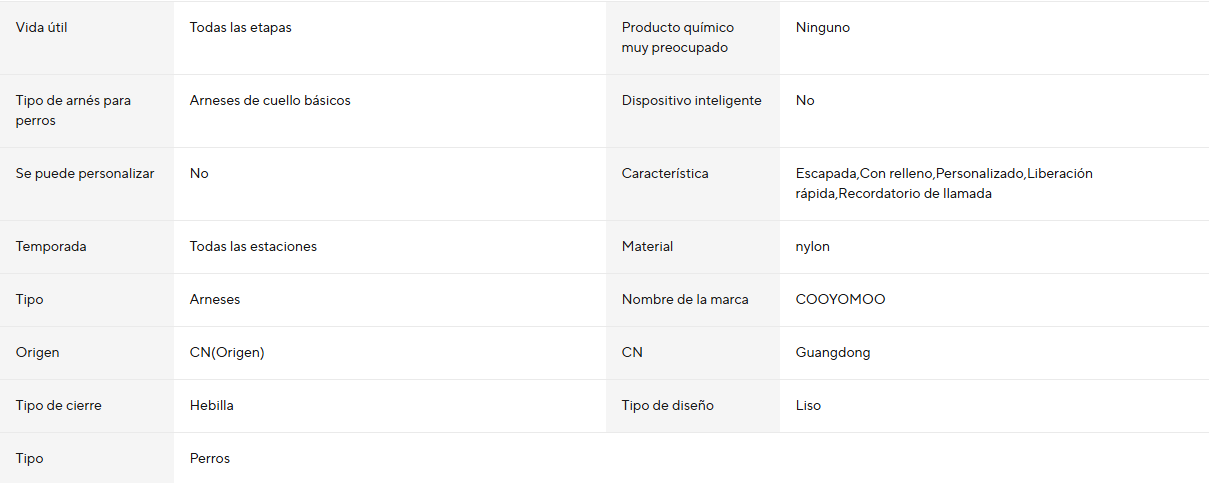Click the 'nylon' material value
Screen dimensions: 1209x483
(812, 247)
